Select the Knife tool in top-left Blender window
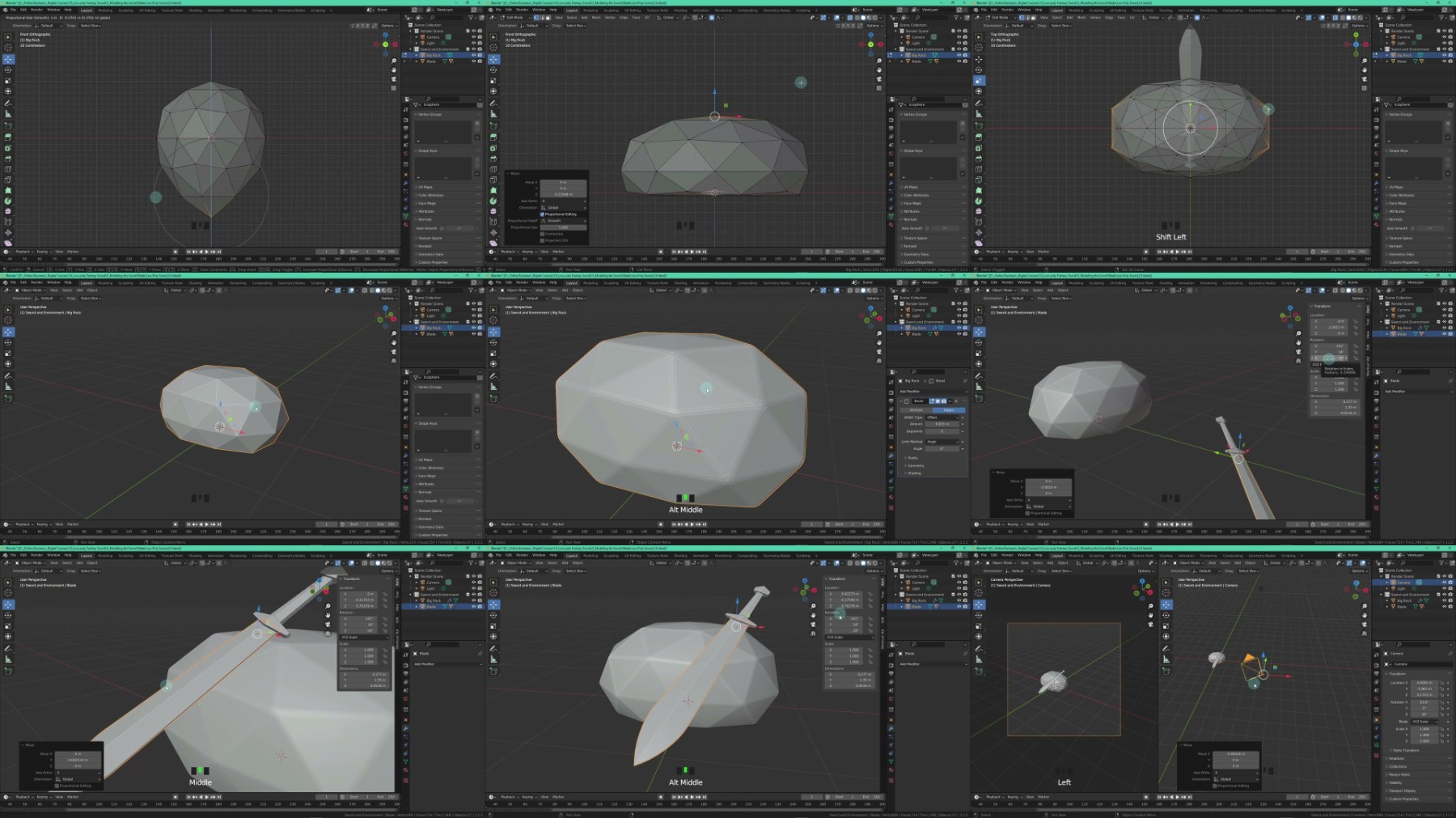1456x818 pixels. click(x=8, y=180)
